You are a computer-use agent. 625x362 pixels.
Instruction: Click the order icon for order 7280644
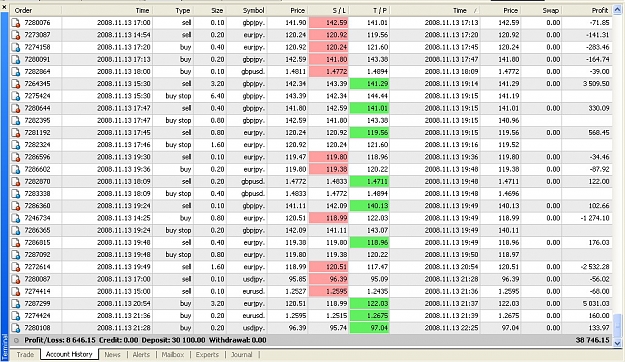(x=16, y=108)
